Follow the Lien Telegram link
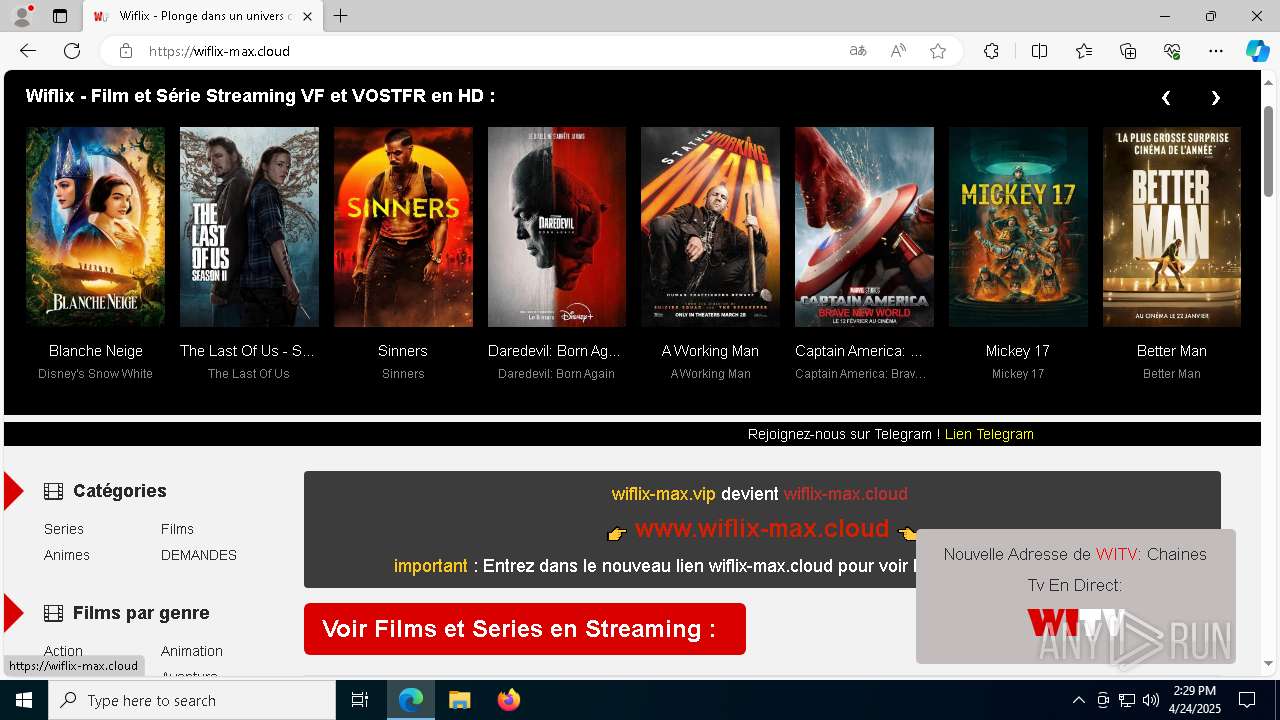 click(x=989, y=434)
